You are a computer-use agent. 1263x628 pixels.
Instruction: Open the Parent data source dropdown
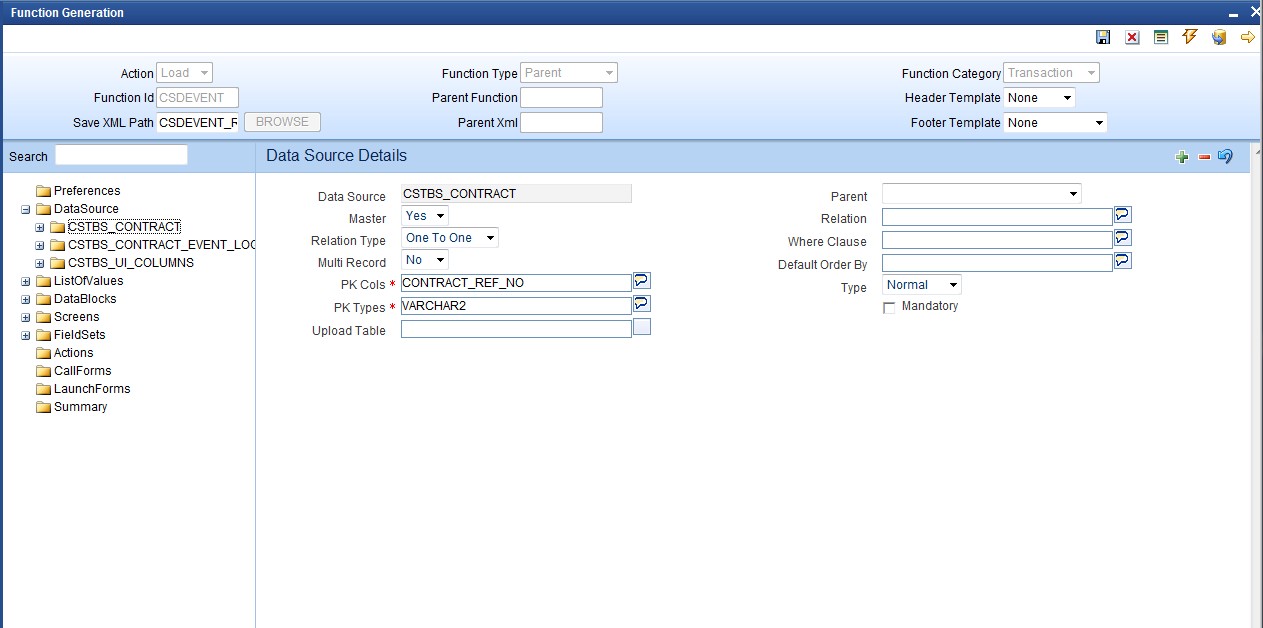982,193
